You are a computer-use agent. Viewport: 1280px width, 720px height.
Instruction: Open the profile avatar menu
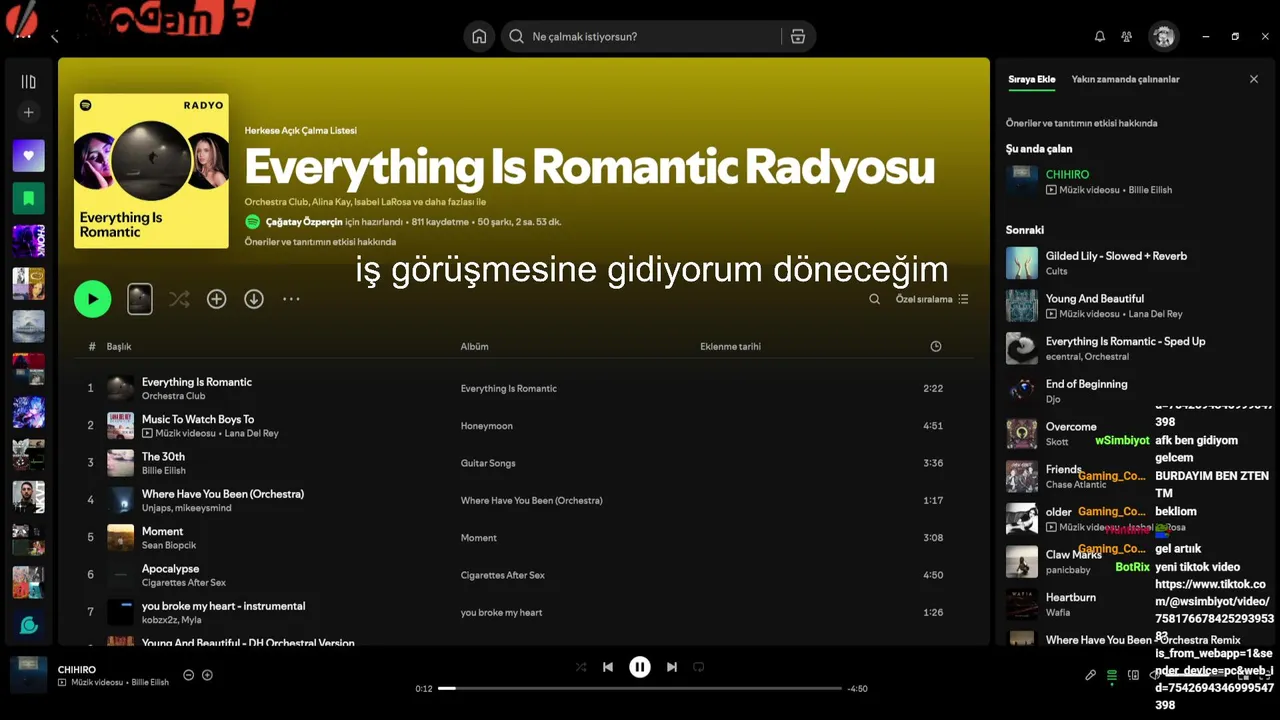[1163, 36]
